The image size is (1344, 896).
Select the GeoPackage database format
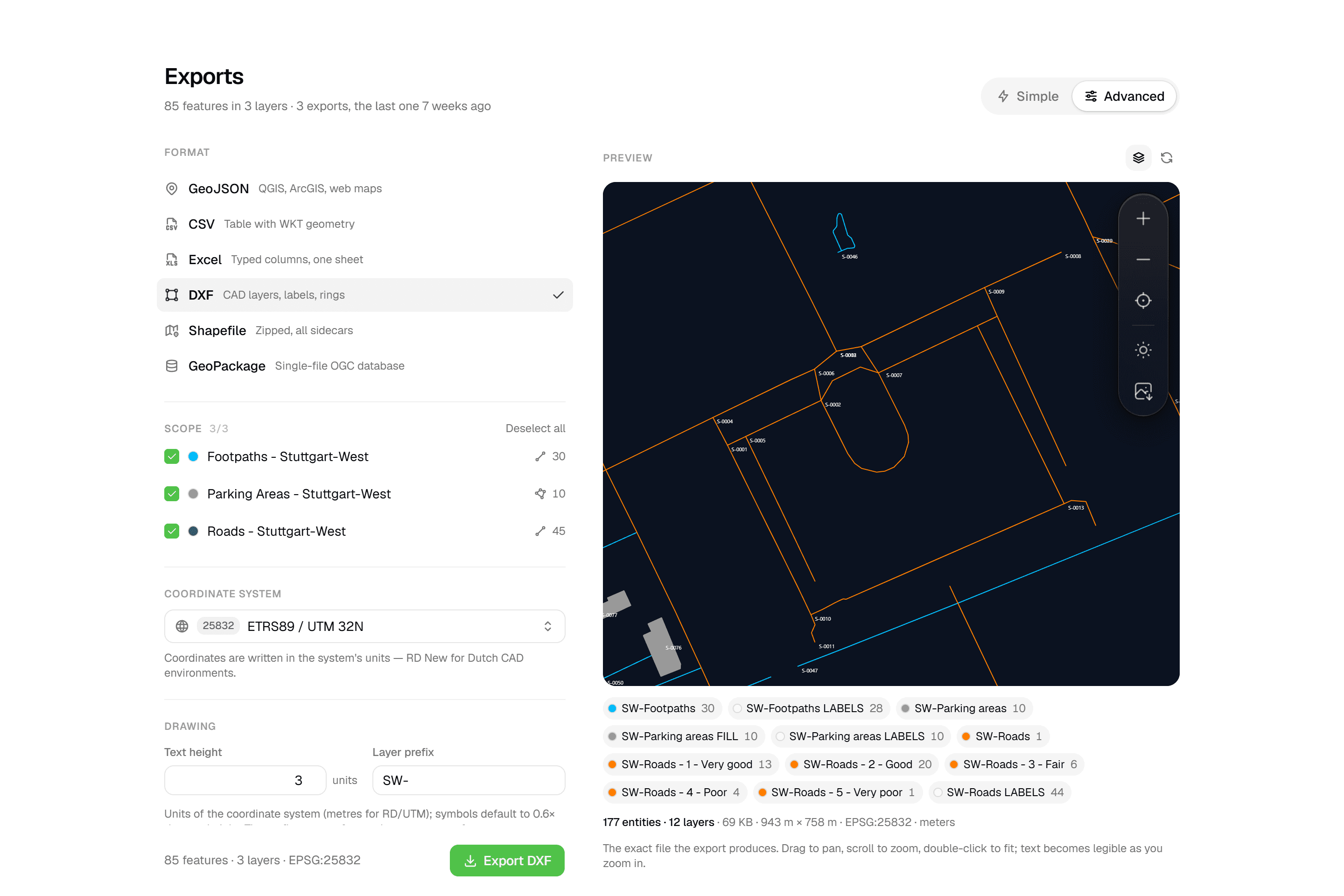[x=364, y=366]
